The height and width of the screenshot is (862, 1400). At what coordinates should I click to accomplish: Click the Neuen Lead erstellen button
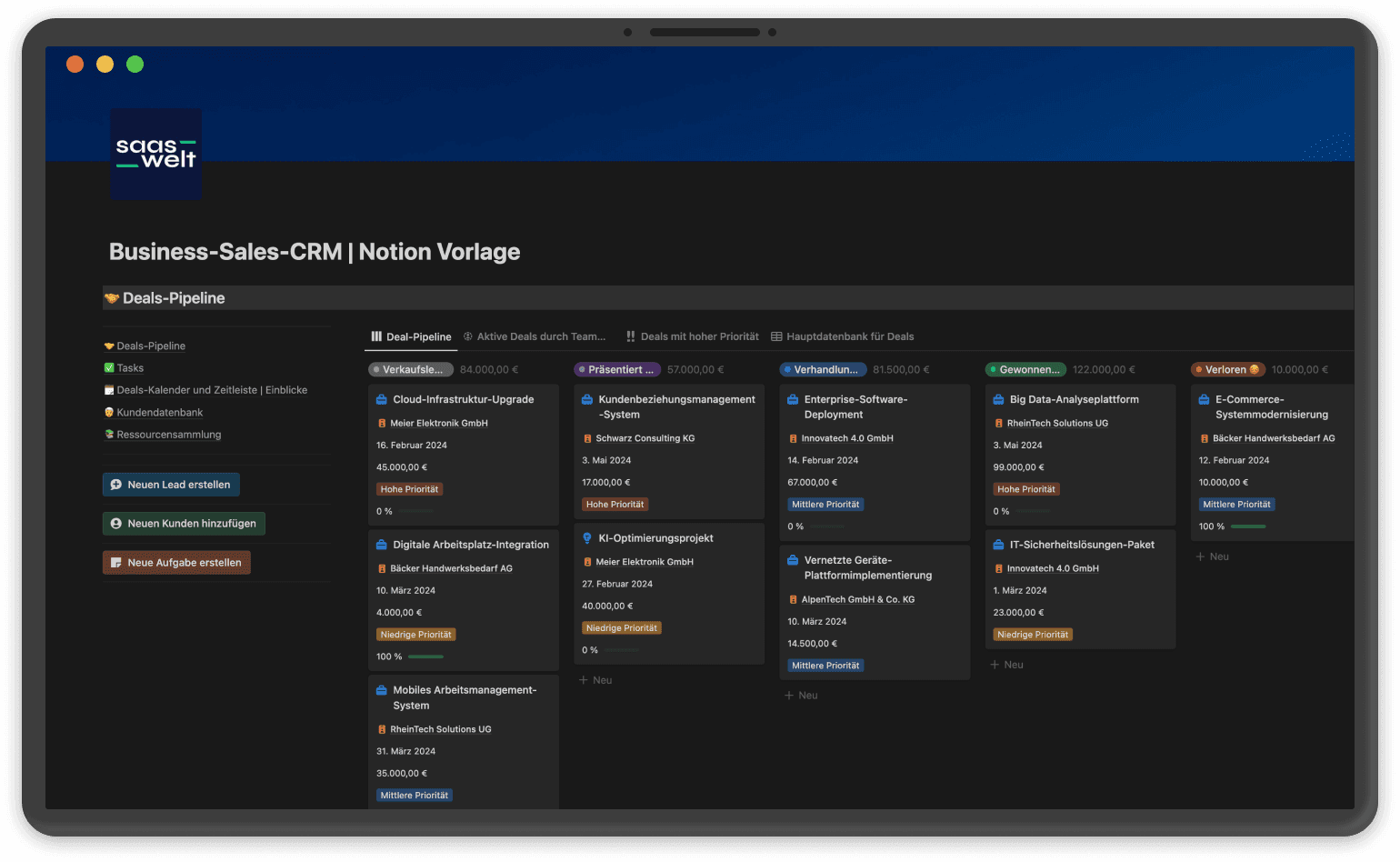click(170, 484)
